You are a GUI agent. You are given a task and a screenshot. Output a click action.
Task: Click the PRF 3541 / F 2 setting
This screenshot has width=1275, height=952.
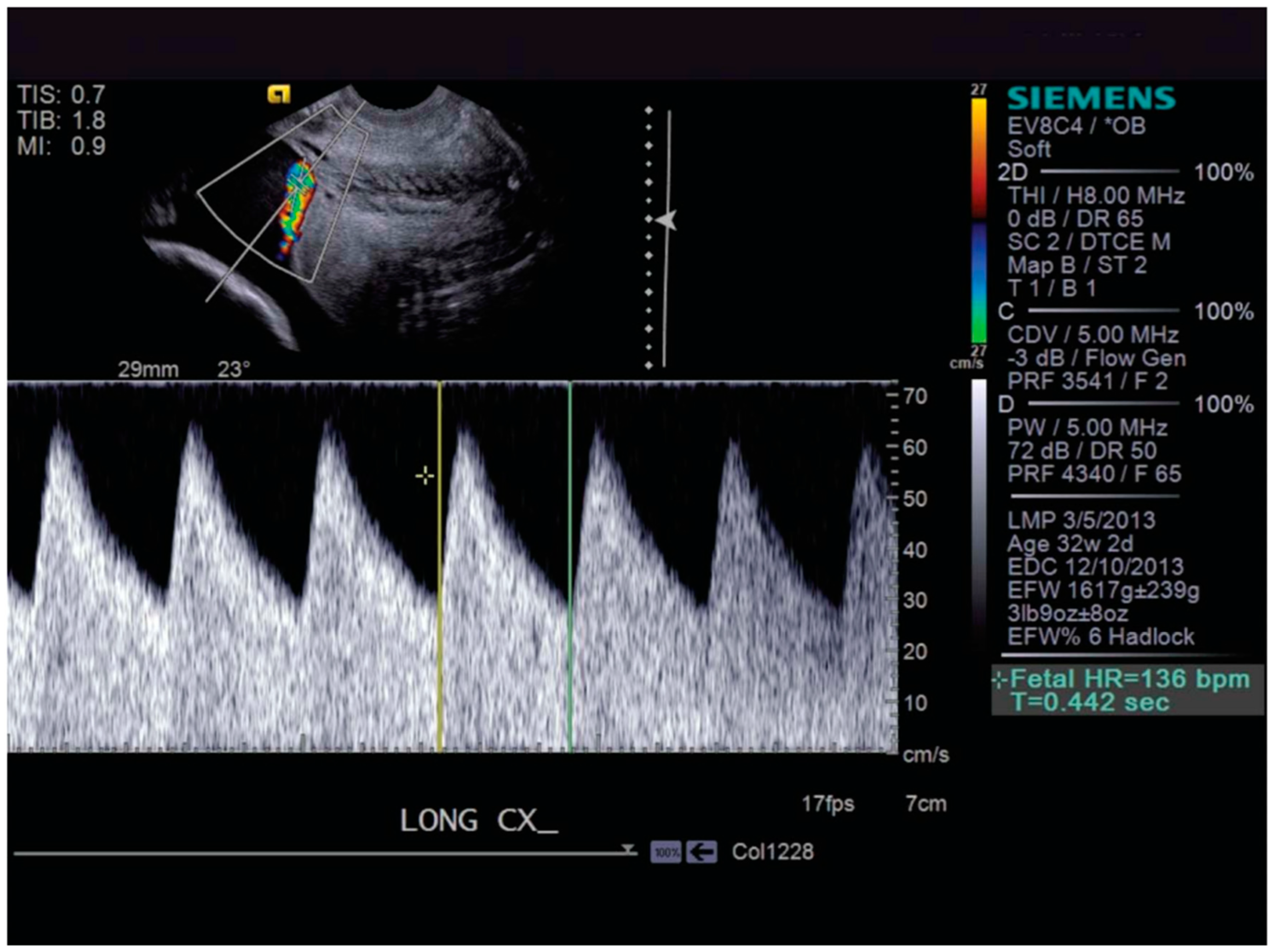(x=1087, y=381)
